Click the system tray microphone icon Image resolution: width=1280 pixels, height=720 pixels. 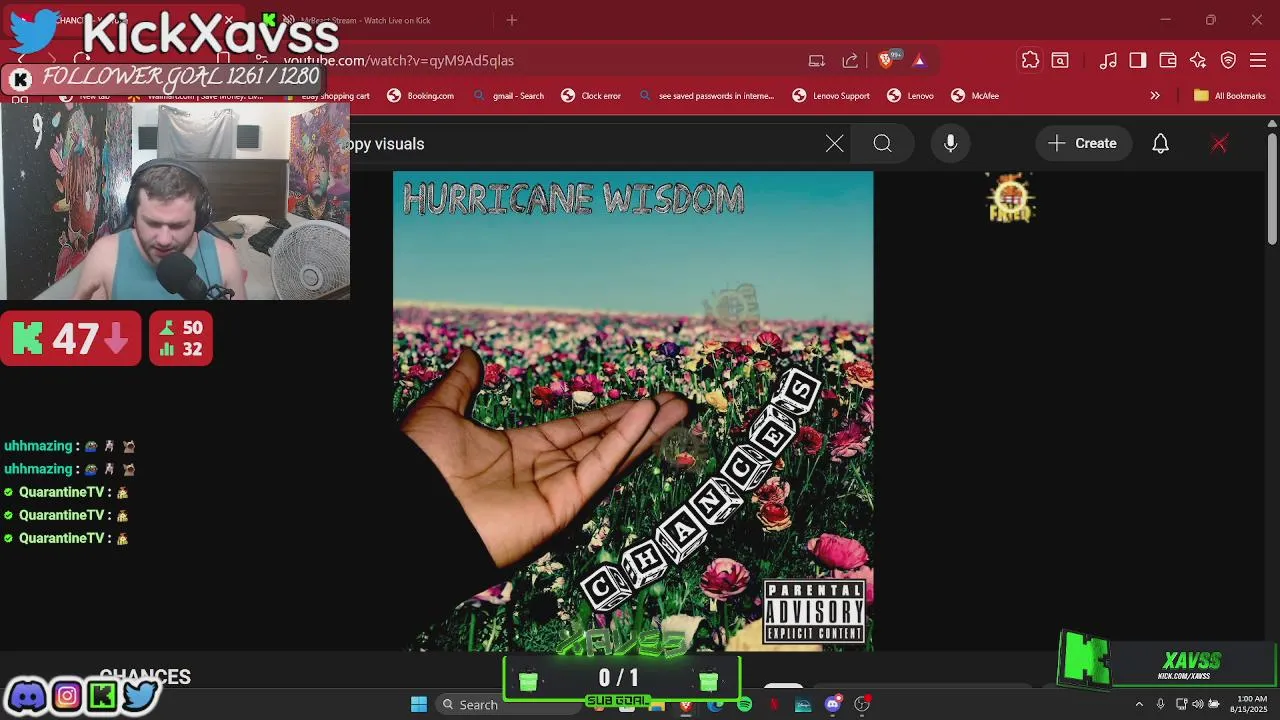click(1160, 705)
